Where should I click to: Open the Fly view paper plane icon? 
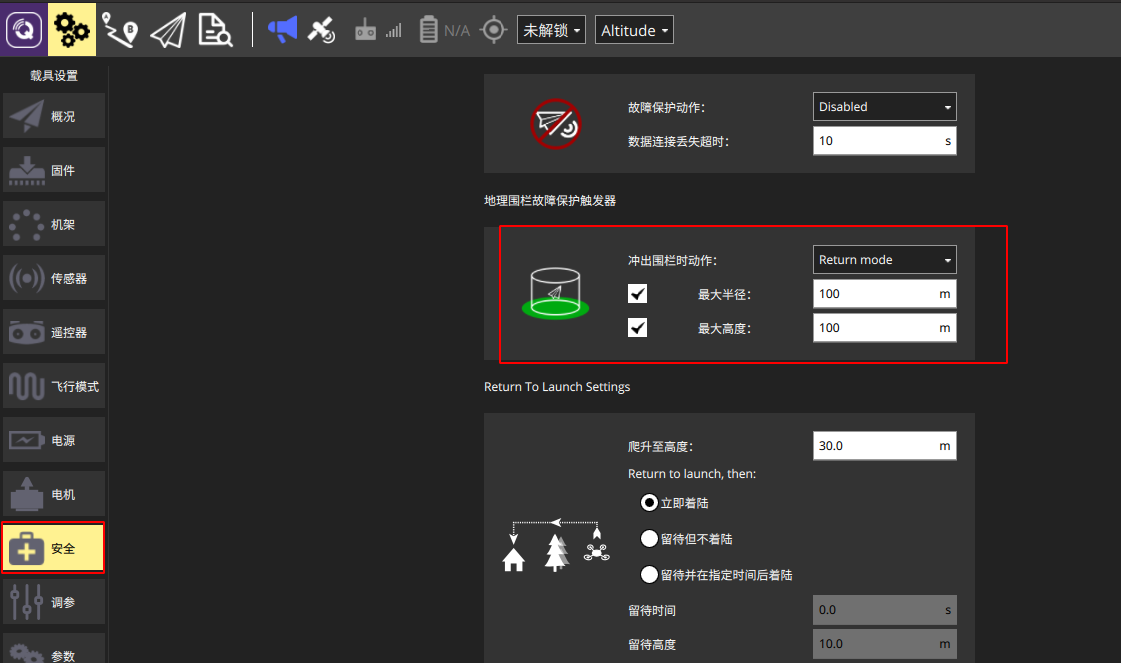pyautogui.click(x=168, y=30)
